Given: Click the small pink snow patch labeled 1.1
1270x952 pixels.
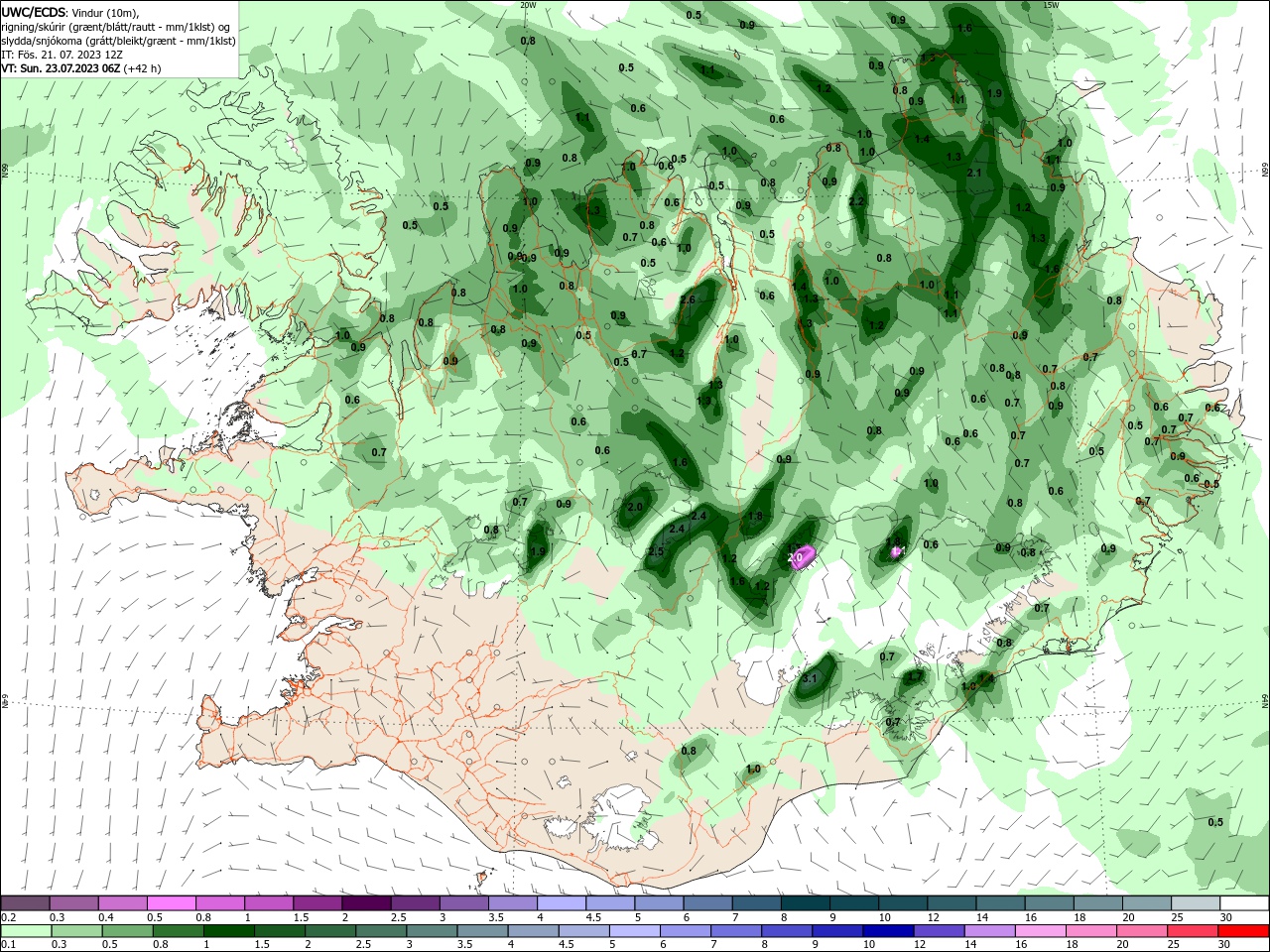Looking at the screenshot, I should click(x=896, y=551).
